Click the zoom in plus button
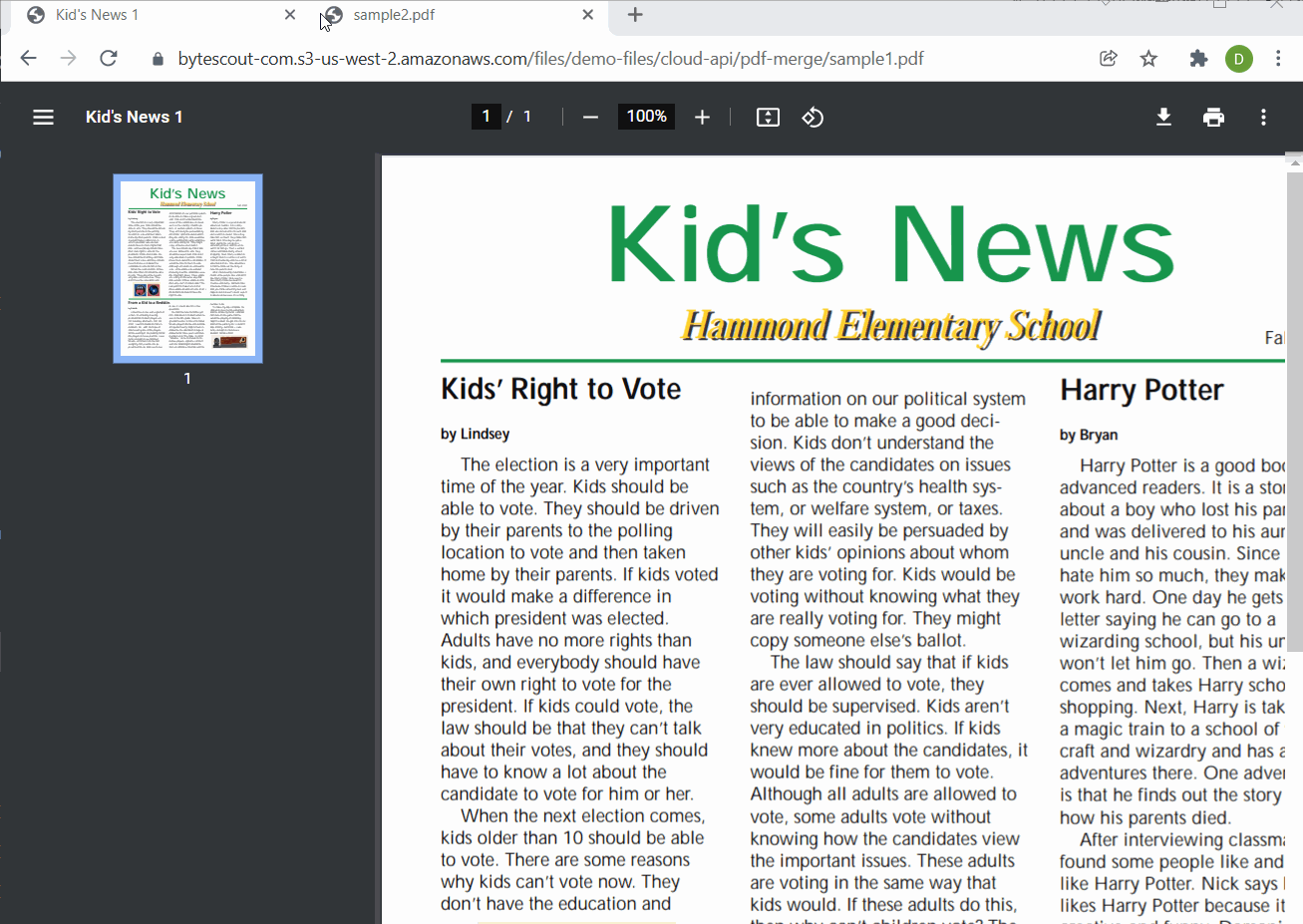 pyautogui.click(x=702, y=117)
